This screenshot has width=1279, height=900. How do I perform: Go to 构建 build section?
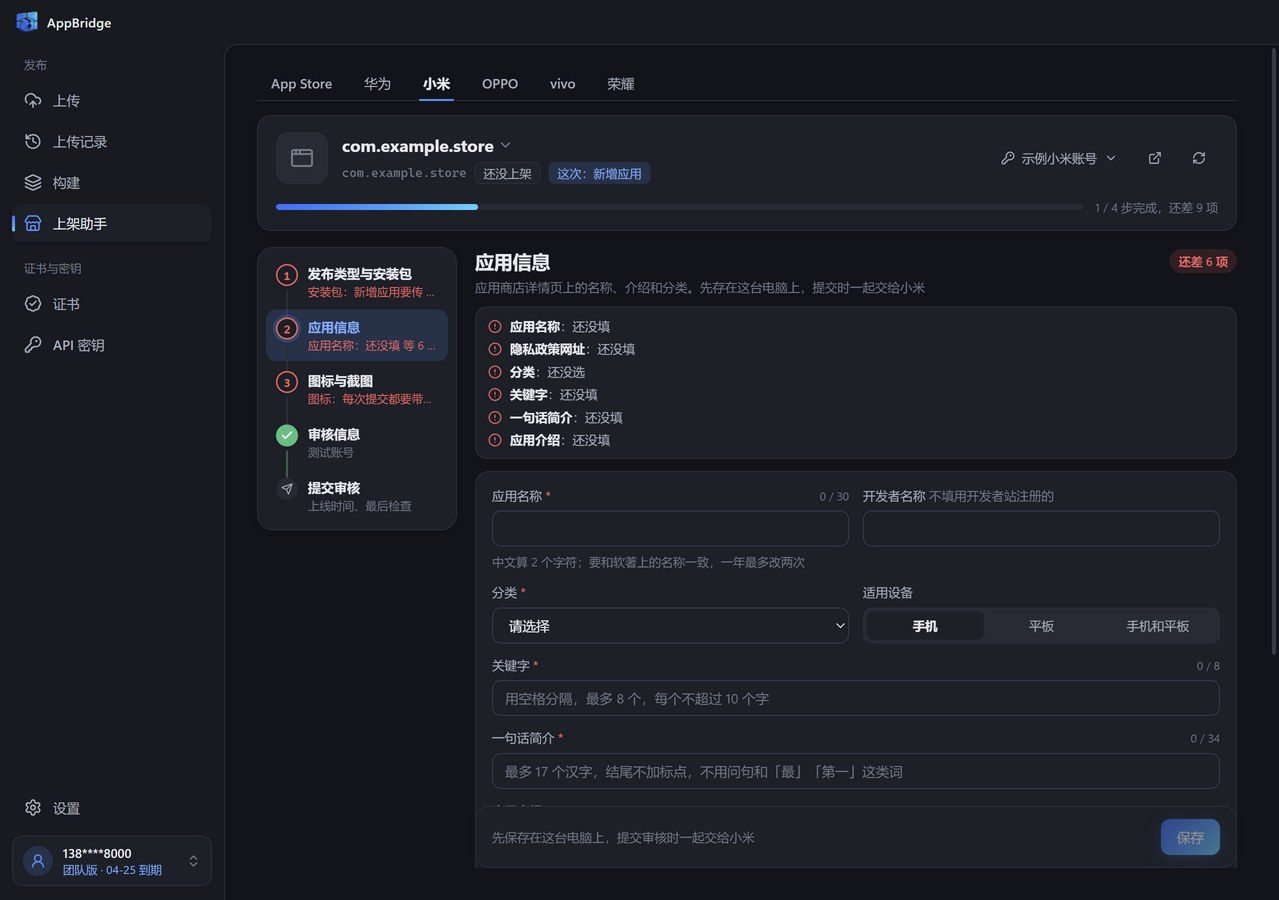pos(112,183)
